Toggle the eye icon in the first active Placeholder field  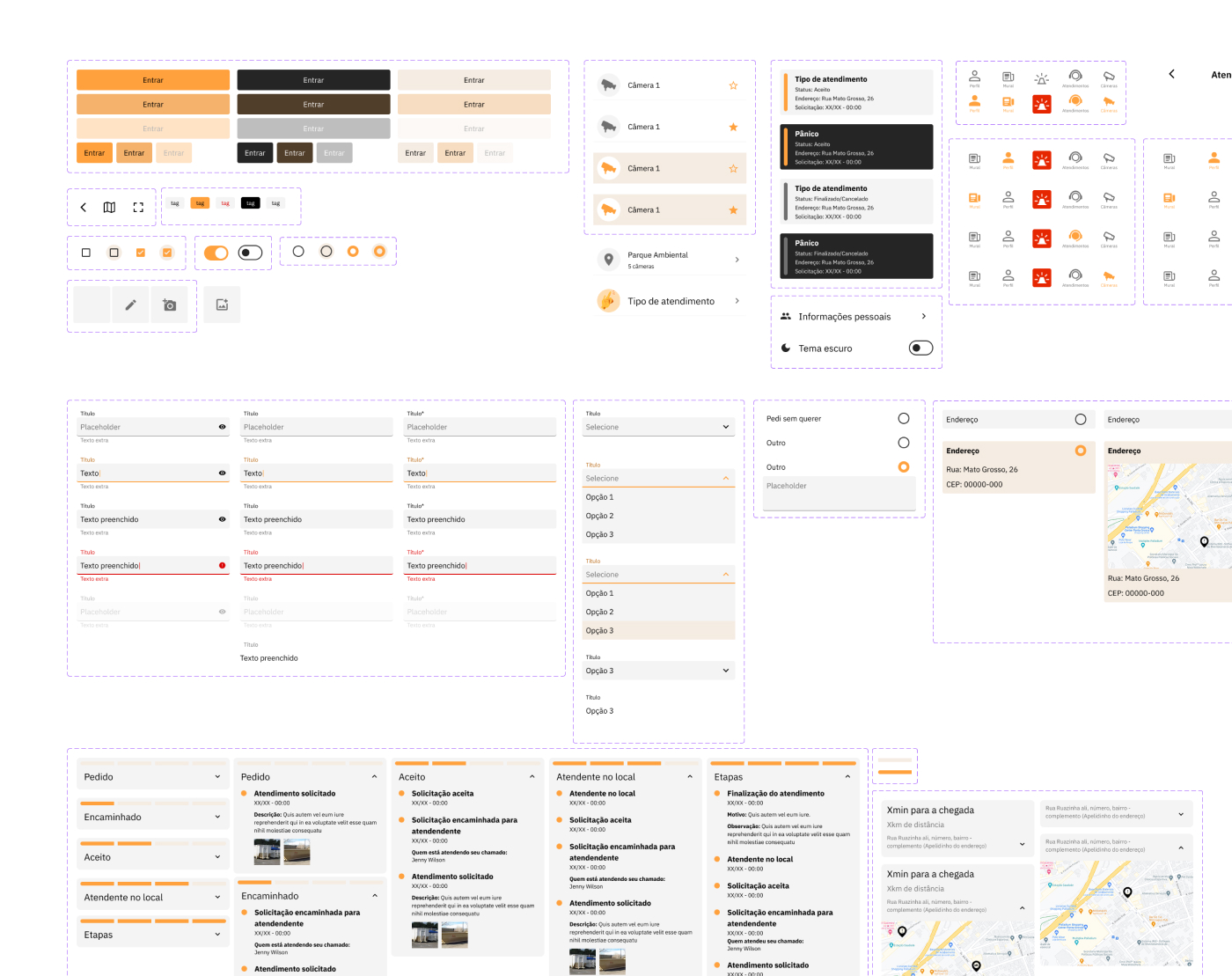click(x=222, y=427)
